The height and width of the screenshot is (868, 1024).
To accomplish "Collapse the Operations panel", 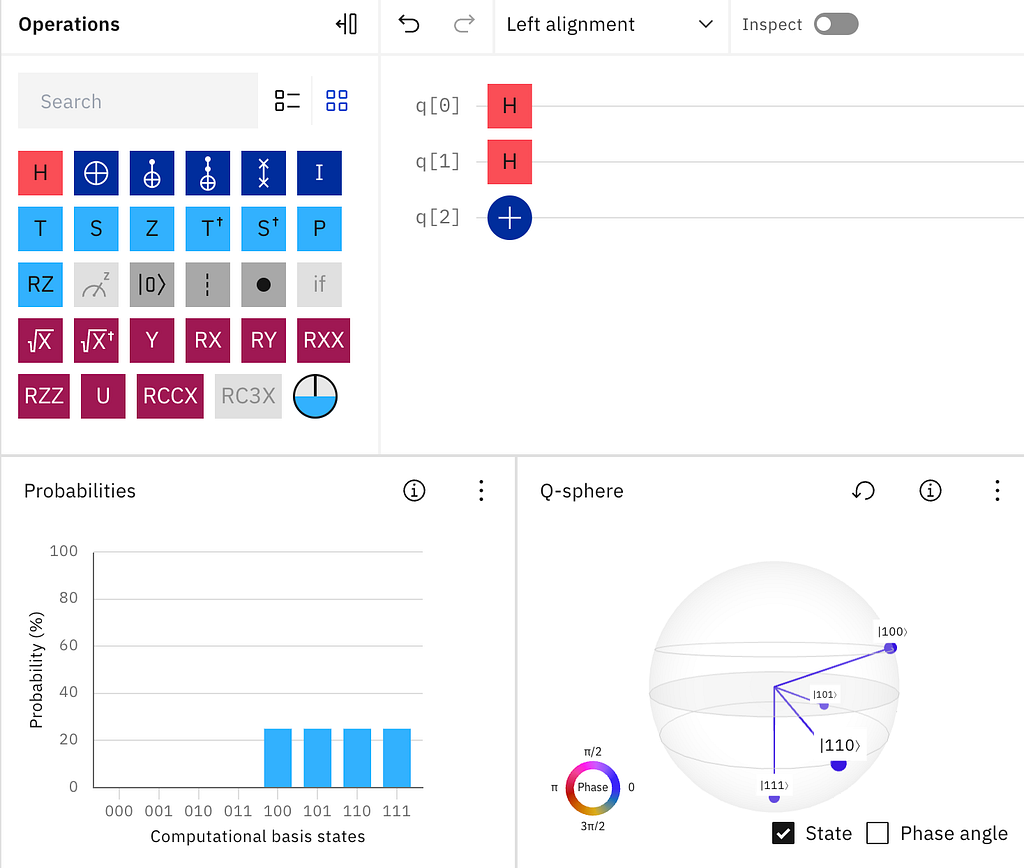I will pyautogui.click(x=347, y=25).
